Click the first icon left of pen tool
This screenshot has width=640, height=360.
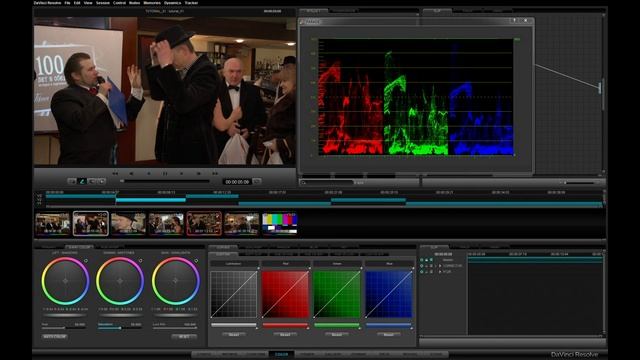pyautogui.click(x=72, y=181)
